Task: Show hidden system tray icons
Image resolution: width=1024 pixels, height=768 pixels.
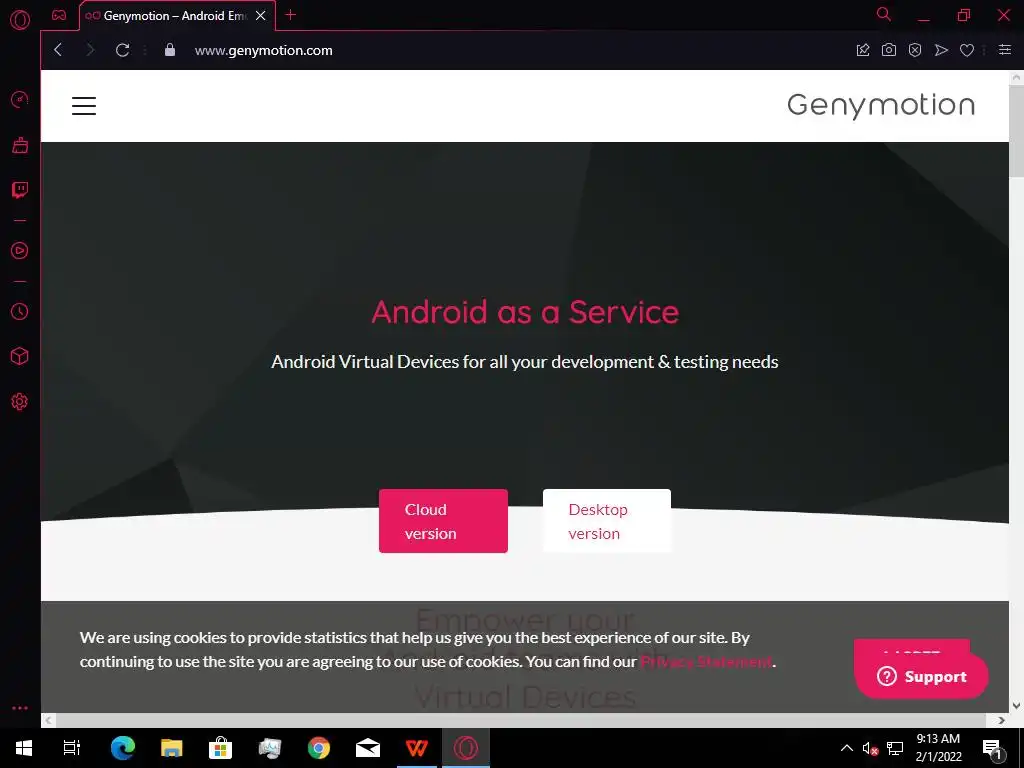Action: coord(846,748)
